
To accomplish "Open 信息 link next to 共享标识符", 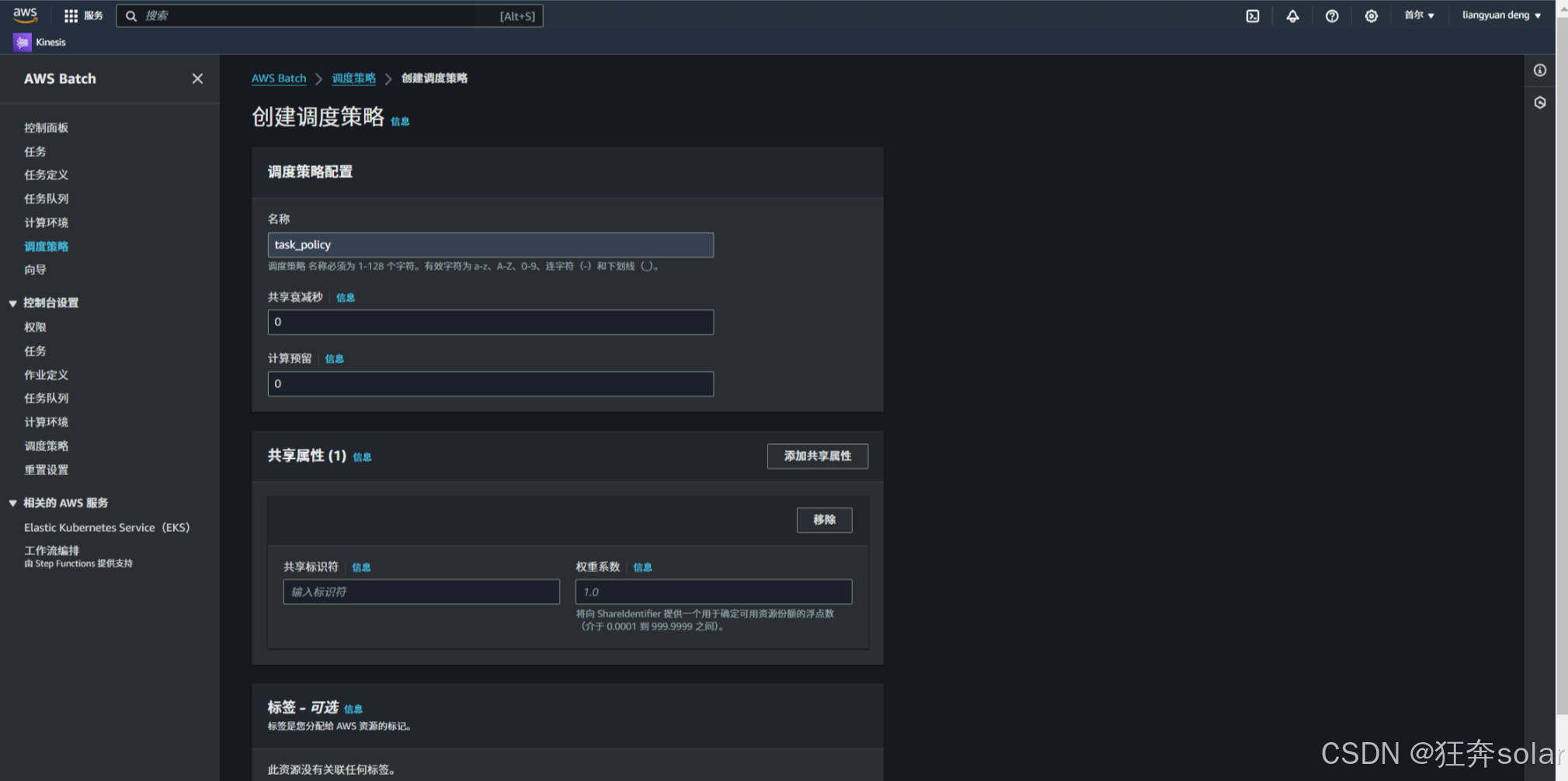I will [362, 568].
